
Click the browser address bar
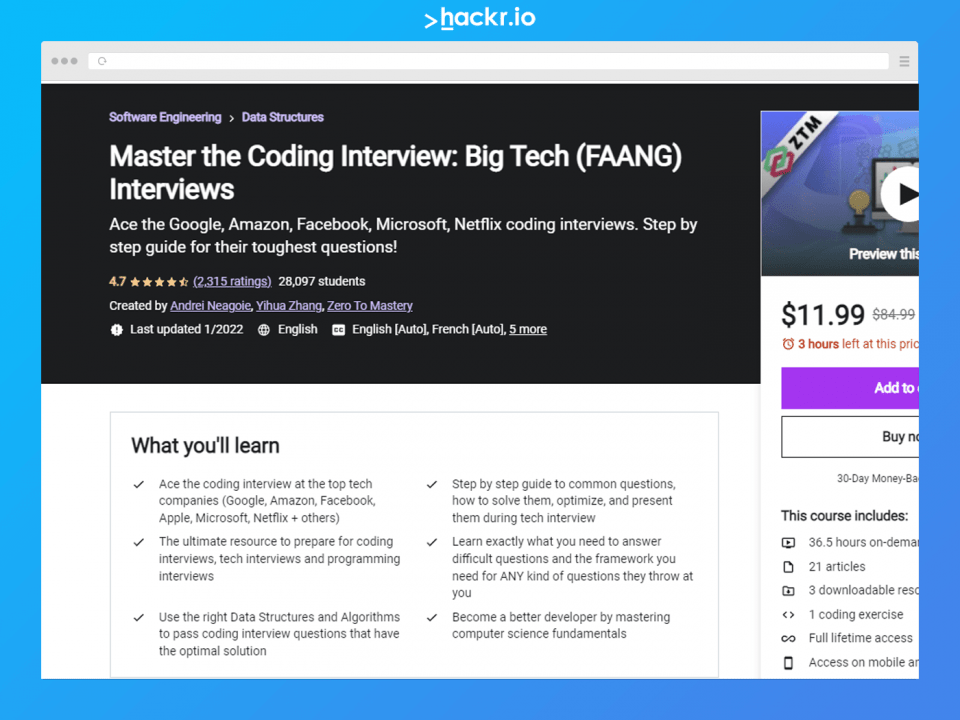coord(489,61)
